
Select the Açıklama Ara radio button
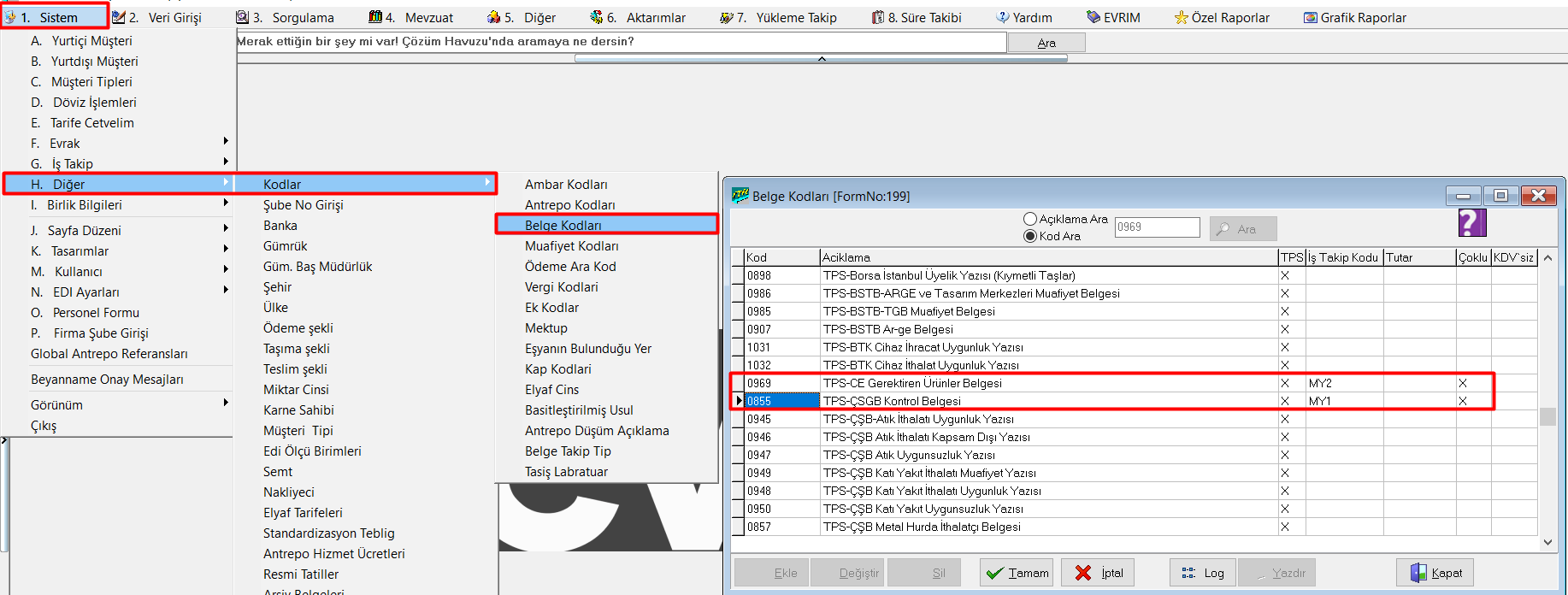click(1030, 219)
